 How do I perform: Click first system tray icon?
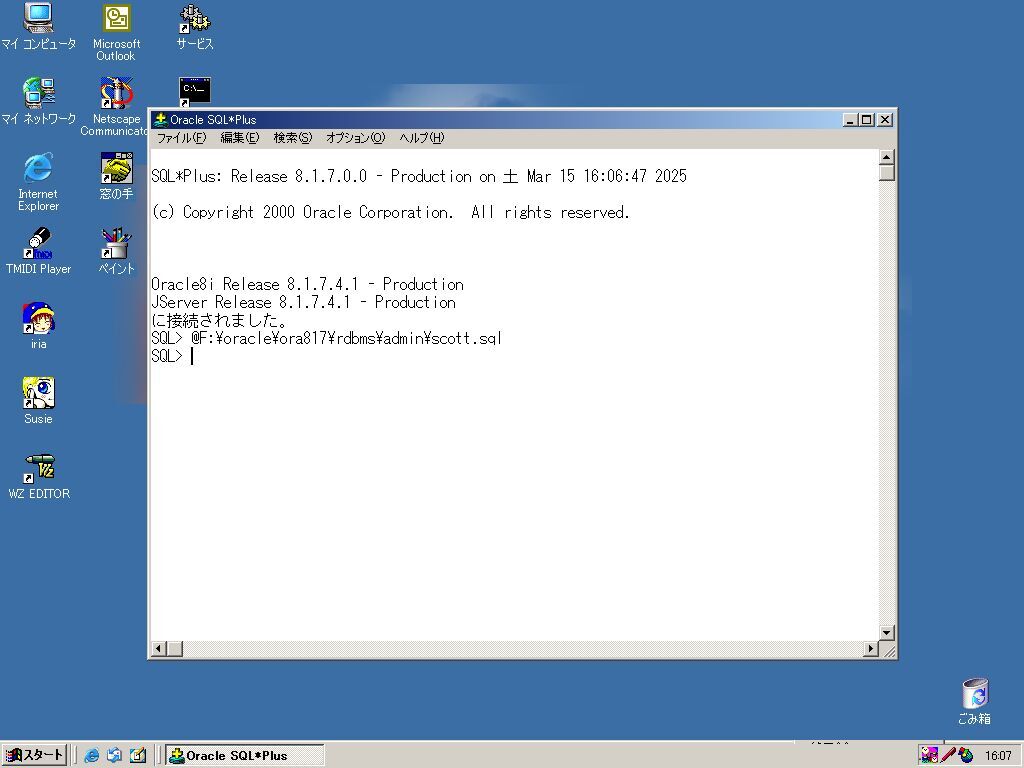(x=929, y=756)
